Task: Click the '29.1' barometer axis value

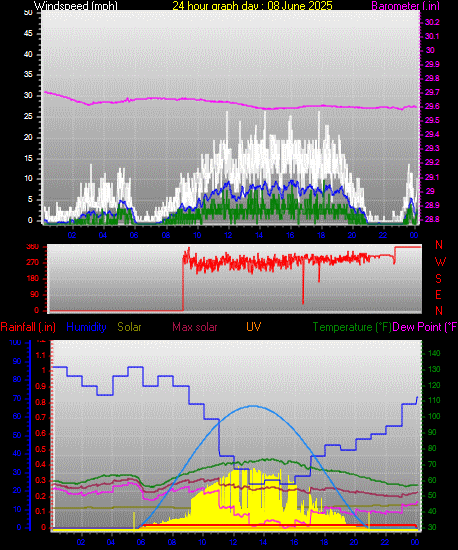Action: point(432,177)
